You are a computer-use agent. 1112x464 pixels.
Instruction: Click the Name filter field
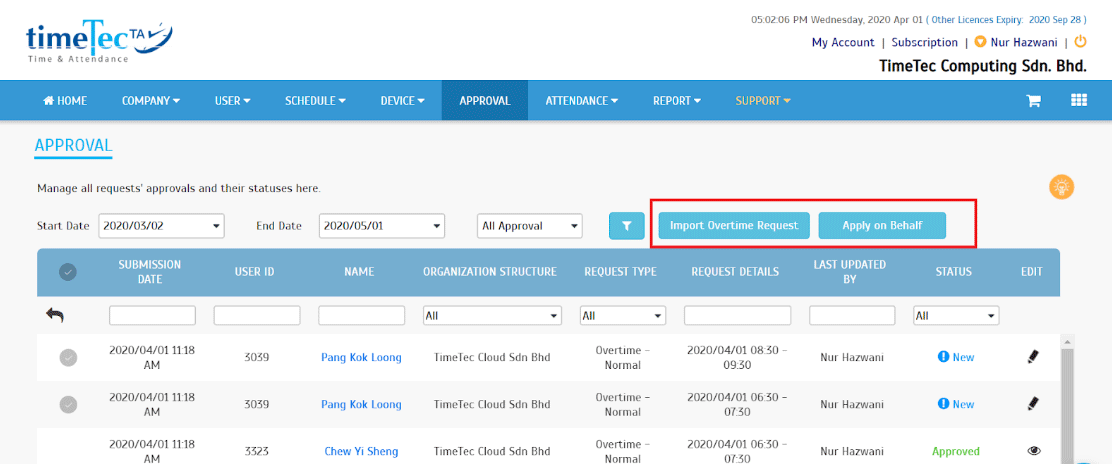tap(362, 316)
